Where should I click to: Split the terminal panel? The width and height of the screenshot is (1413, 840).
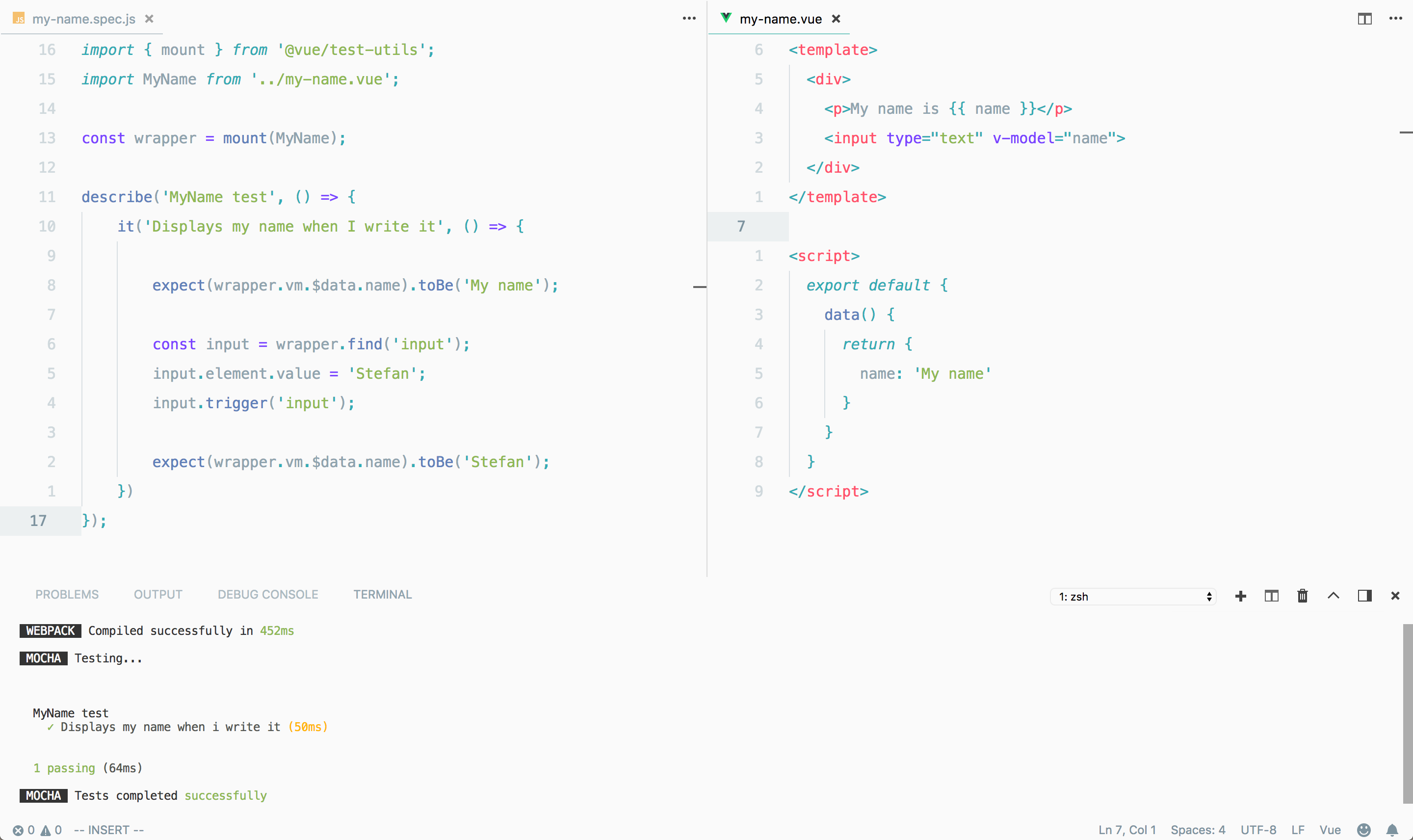coord(1272,596)
